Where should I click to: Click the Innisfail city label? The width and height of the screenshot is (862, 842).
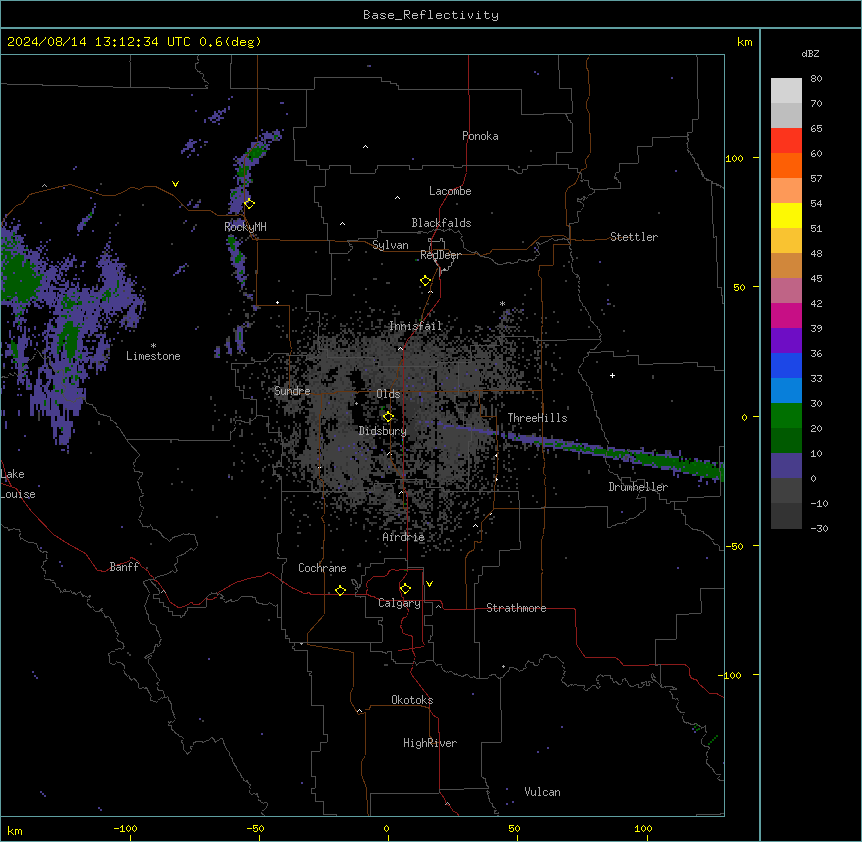(416, 326)
